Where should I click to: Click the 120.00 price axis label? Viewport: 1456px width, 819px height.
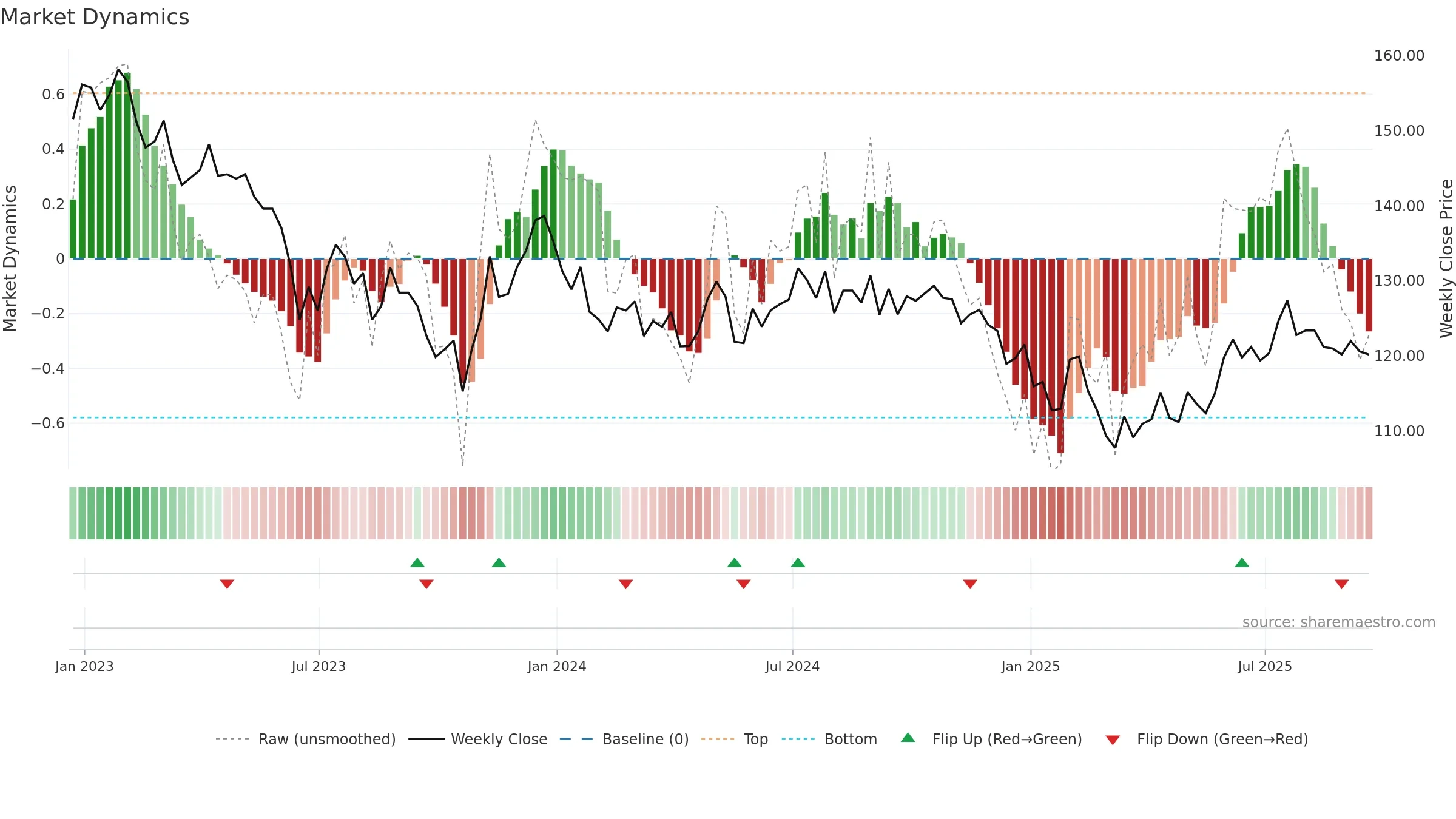tap(1399, 356)
